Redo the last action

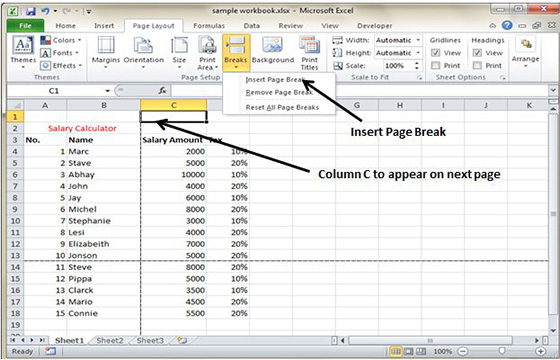(x=66, y=11)
